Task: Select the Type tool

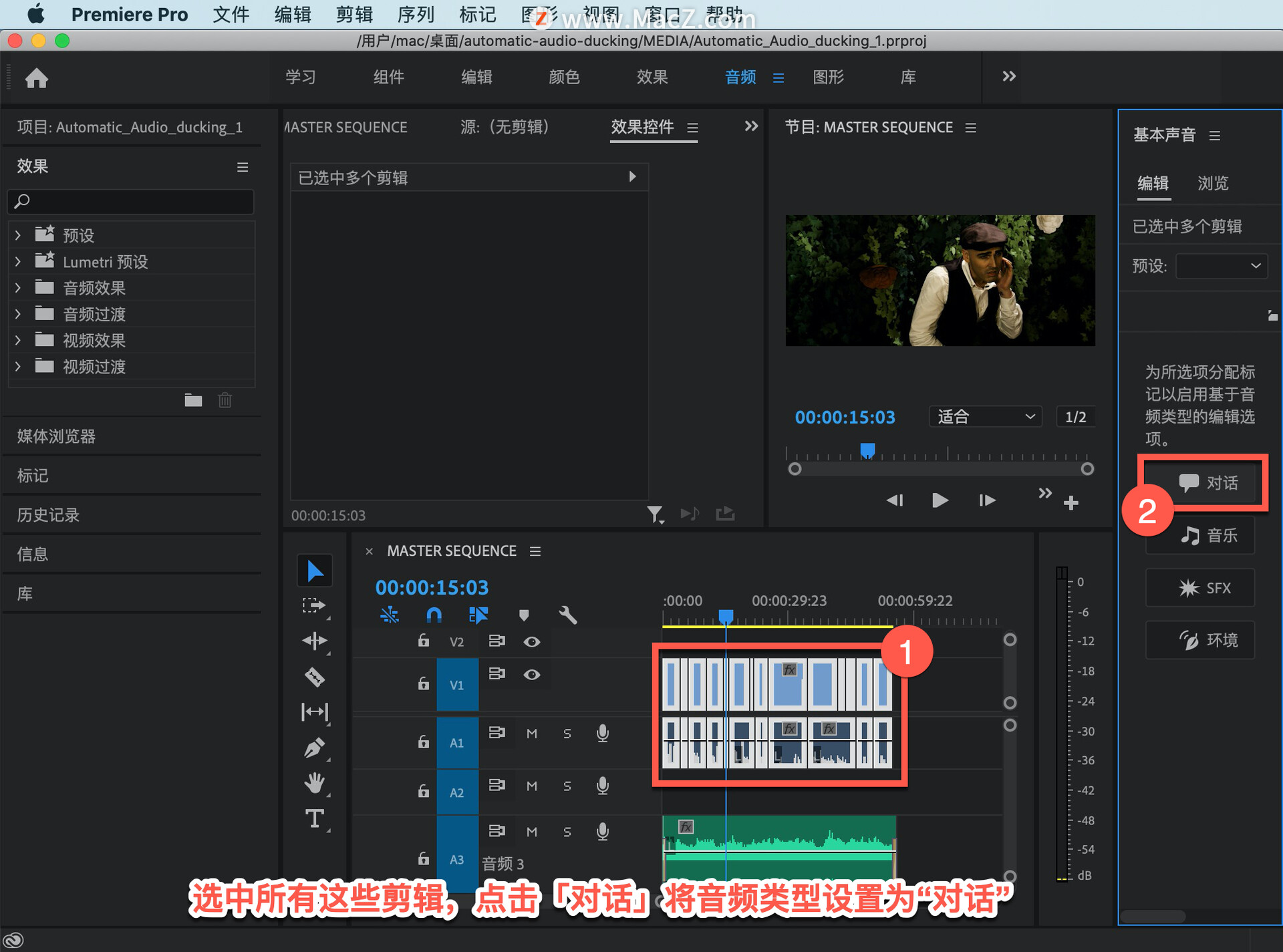Action: click(x=314, y=818)
